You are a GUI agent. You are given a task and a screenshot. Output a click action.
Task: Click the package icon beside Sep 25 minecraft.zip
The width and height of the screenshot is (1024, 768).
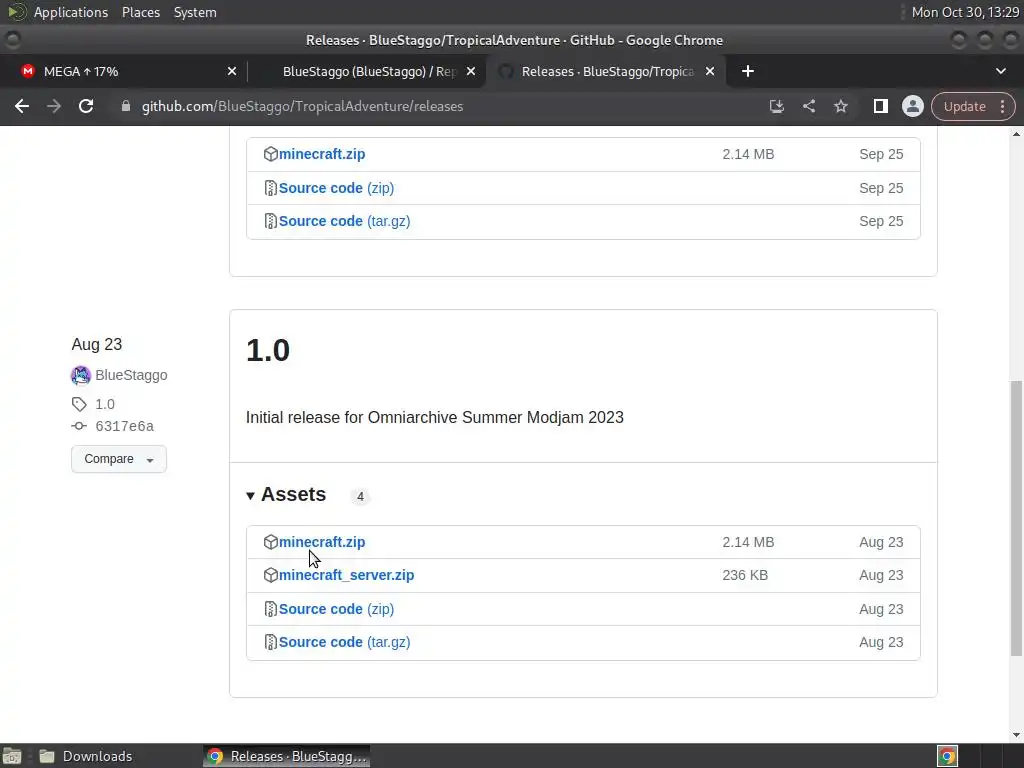click(x=270, y=154)
